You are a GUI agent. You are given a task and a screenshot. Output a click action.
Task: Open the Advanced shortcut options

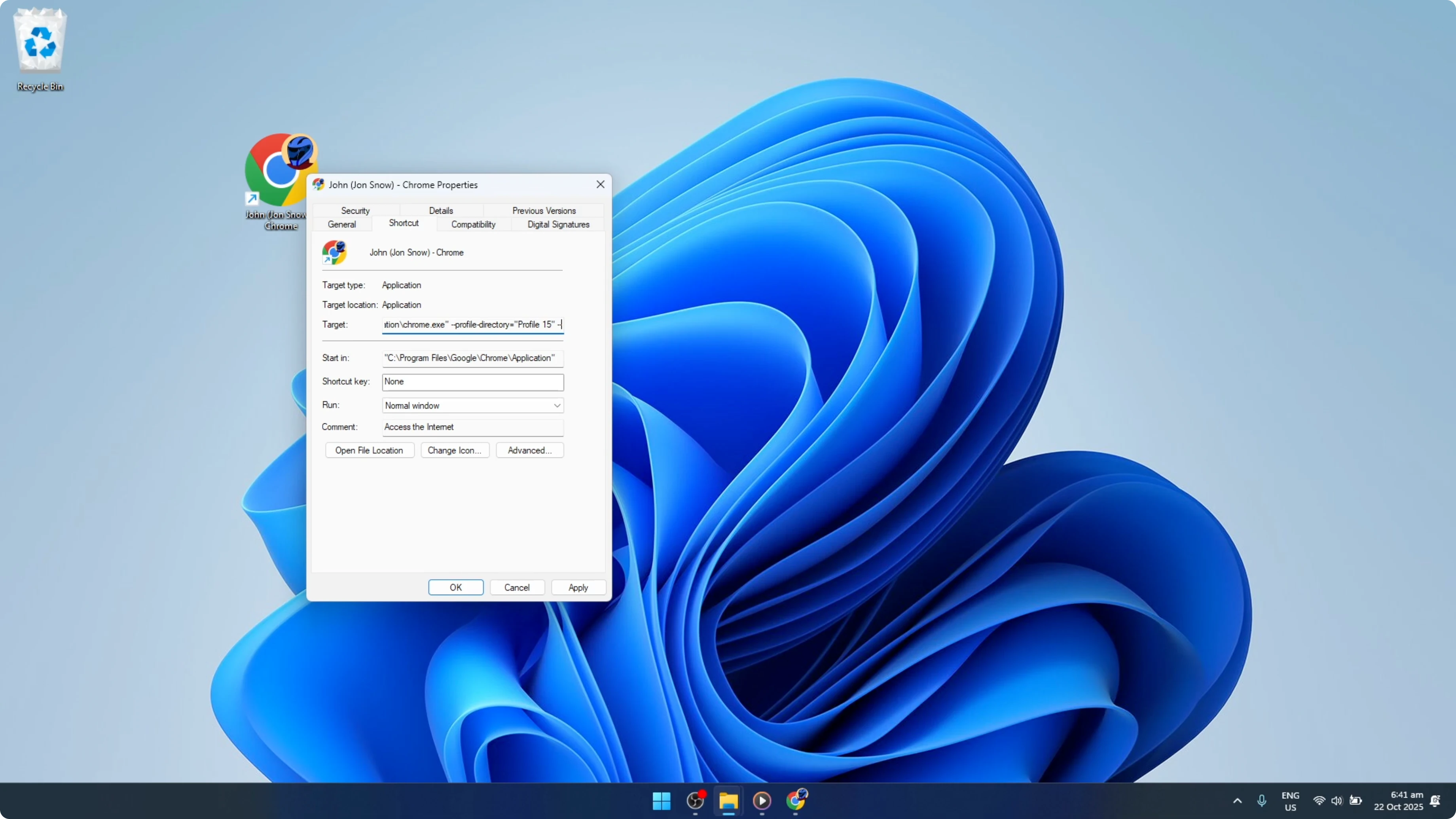click(x=530, y=450)
